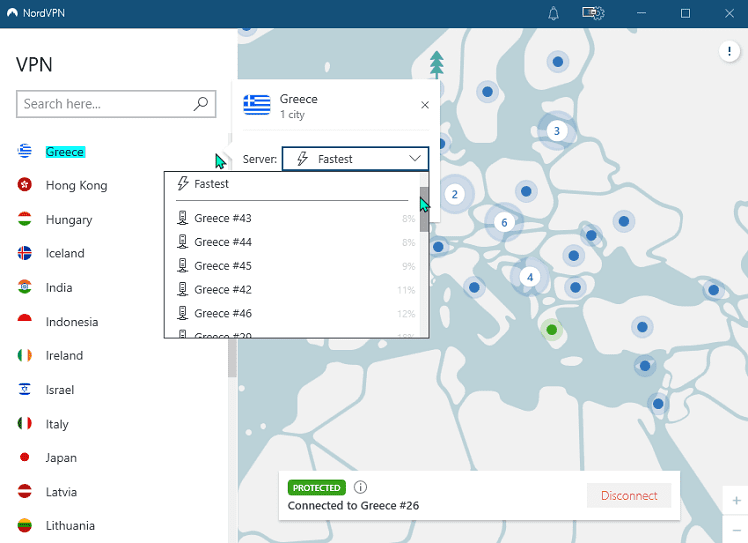This screenshot has height=543, width=748.
Task: Select server Greece #42
Action: pyautogui.click(x=292, y=290)
